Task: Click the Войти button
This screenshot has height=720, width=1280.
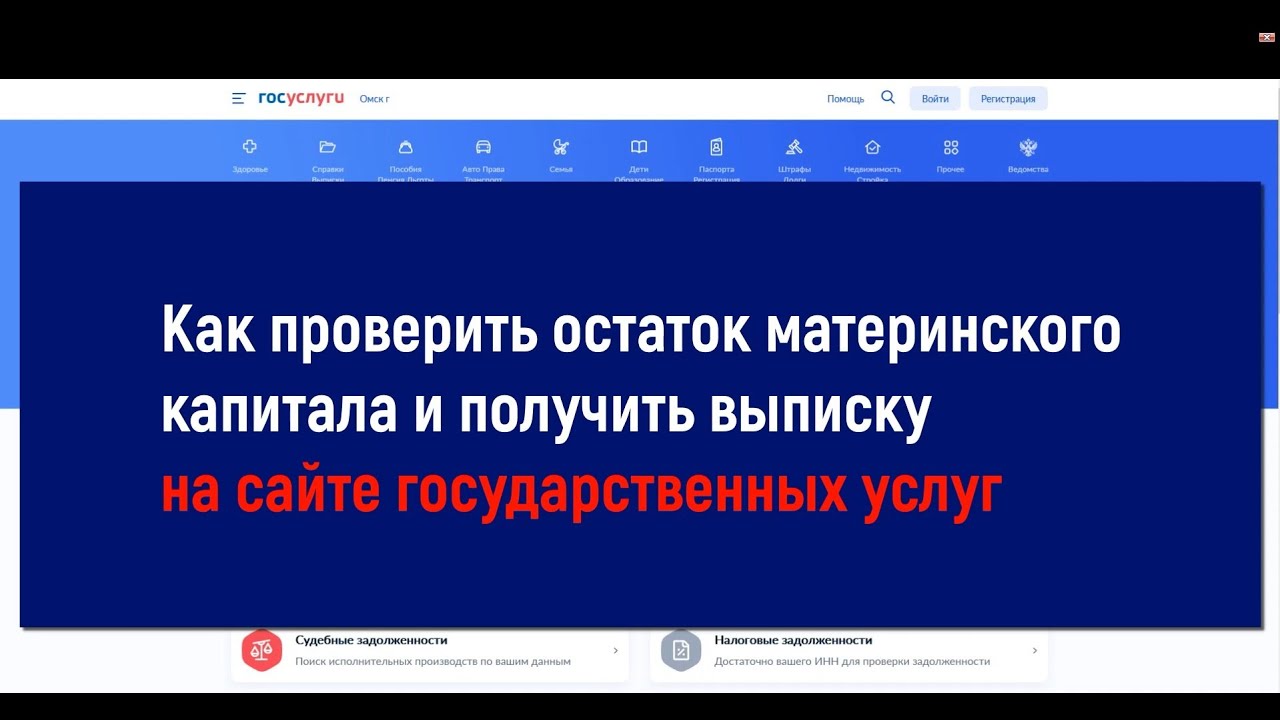Action: point(935,98)
